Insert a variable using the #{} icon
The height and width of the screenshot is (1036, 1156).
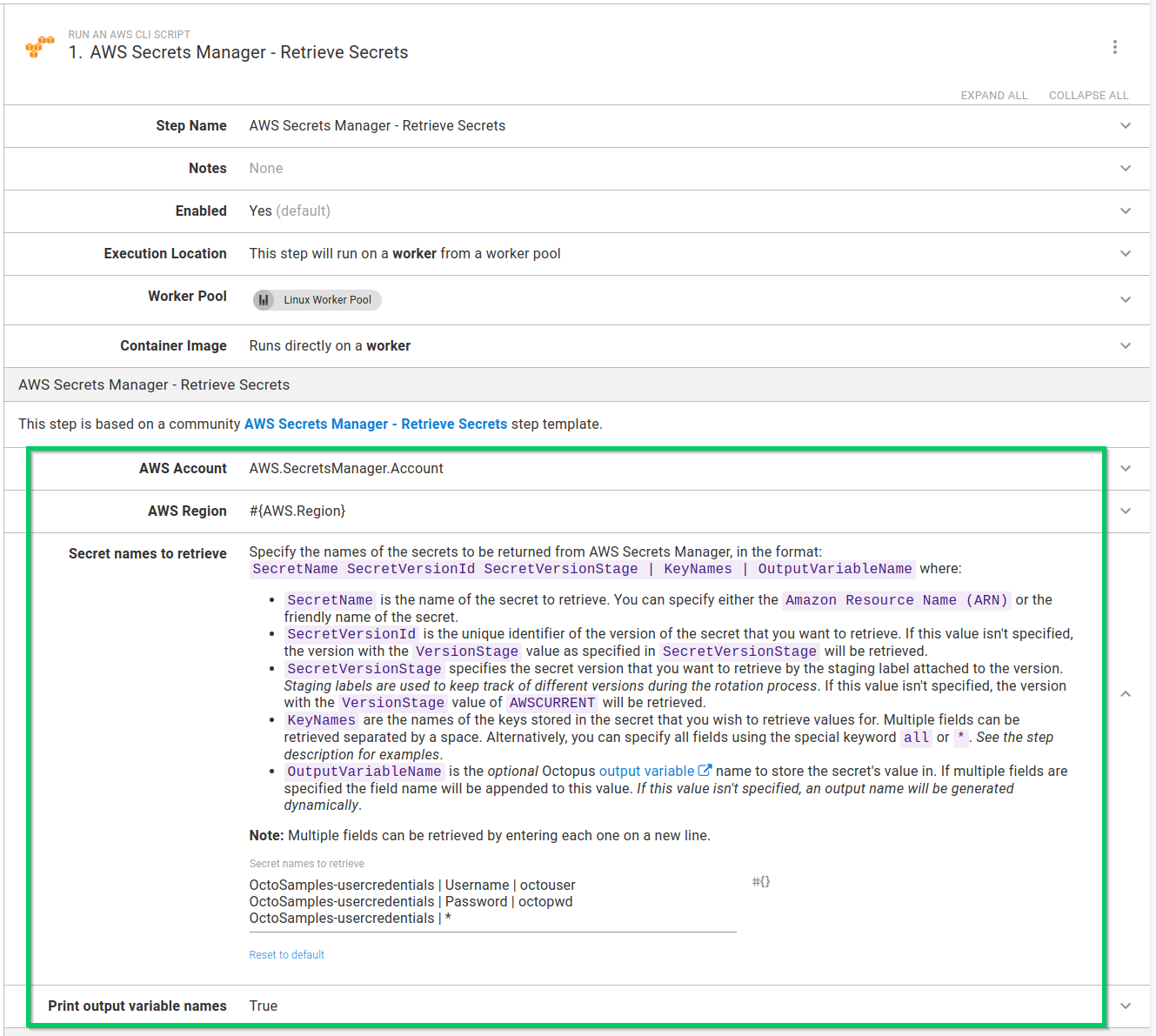(x=760, y=881)
